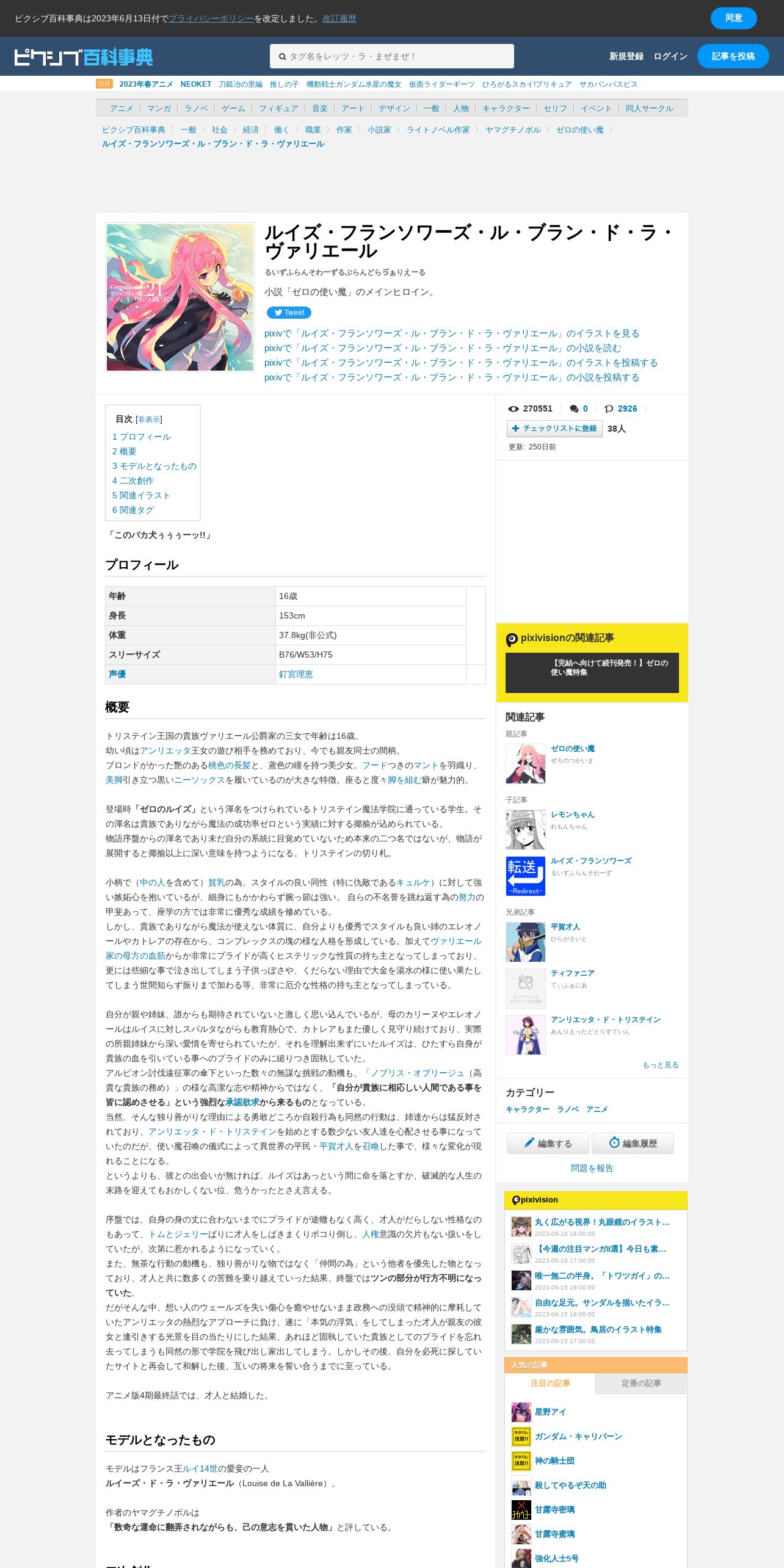Click 声優 link in profile table
The image size is (784, 1568).
click(117, 674)
